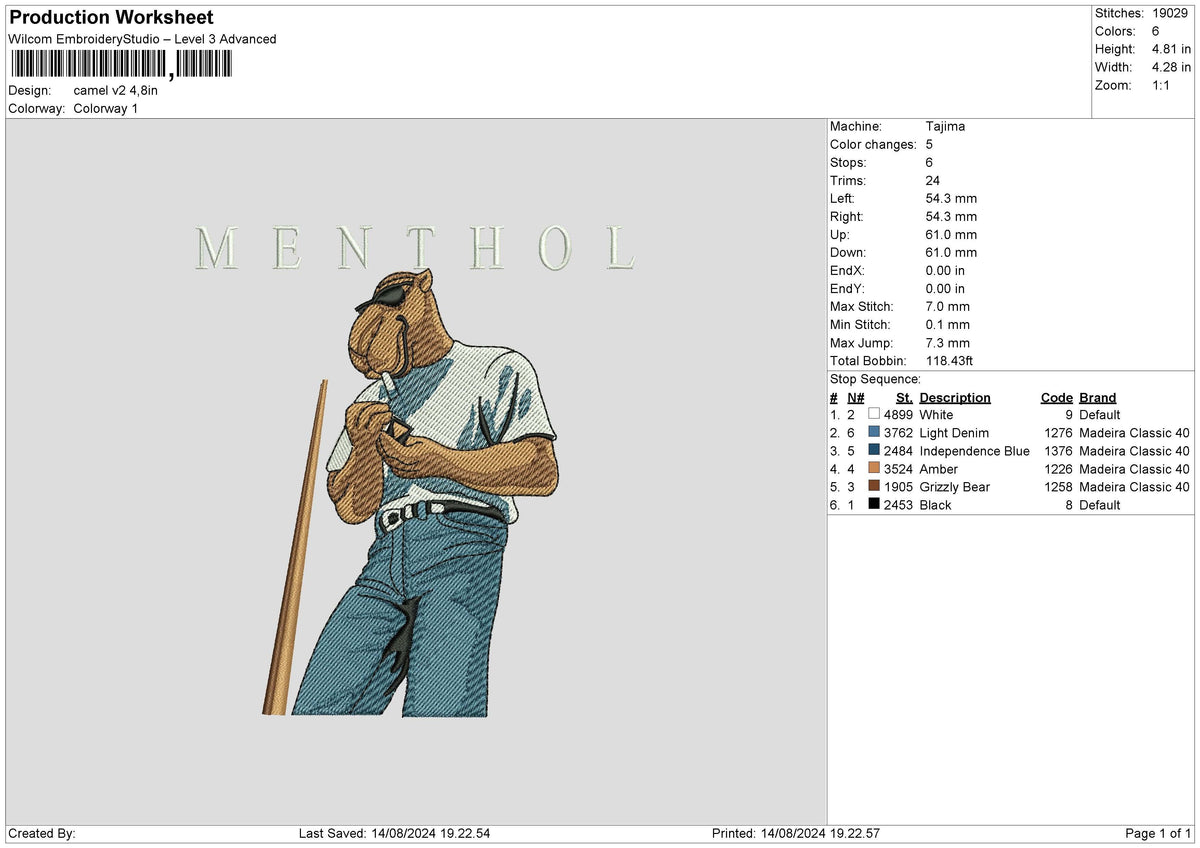Click the 'White' description in row 1
This screenshot has height=848, width=1200.
tap(936, 414)
